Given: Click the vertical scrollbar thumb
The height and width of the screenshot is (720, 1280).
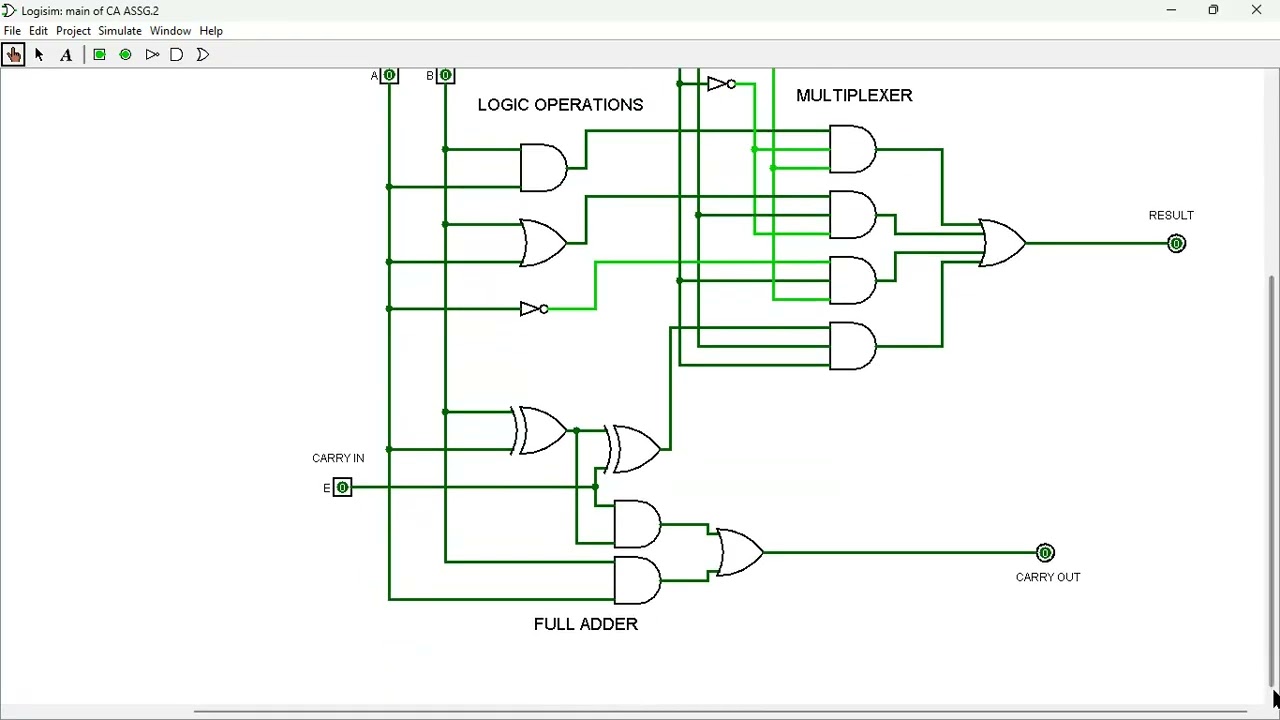Looking at the screenshot, I should 1272,480.
